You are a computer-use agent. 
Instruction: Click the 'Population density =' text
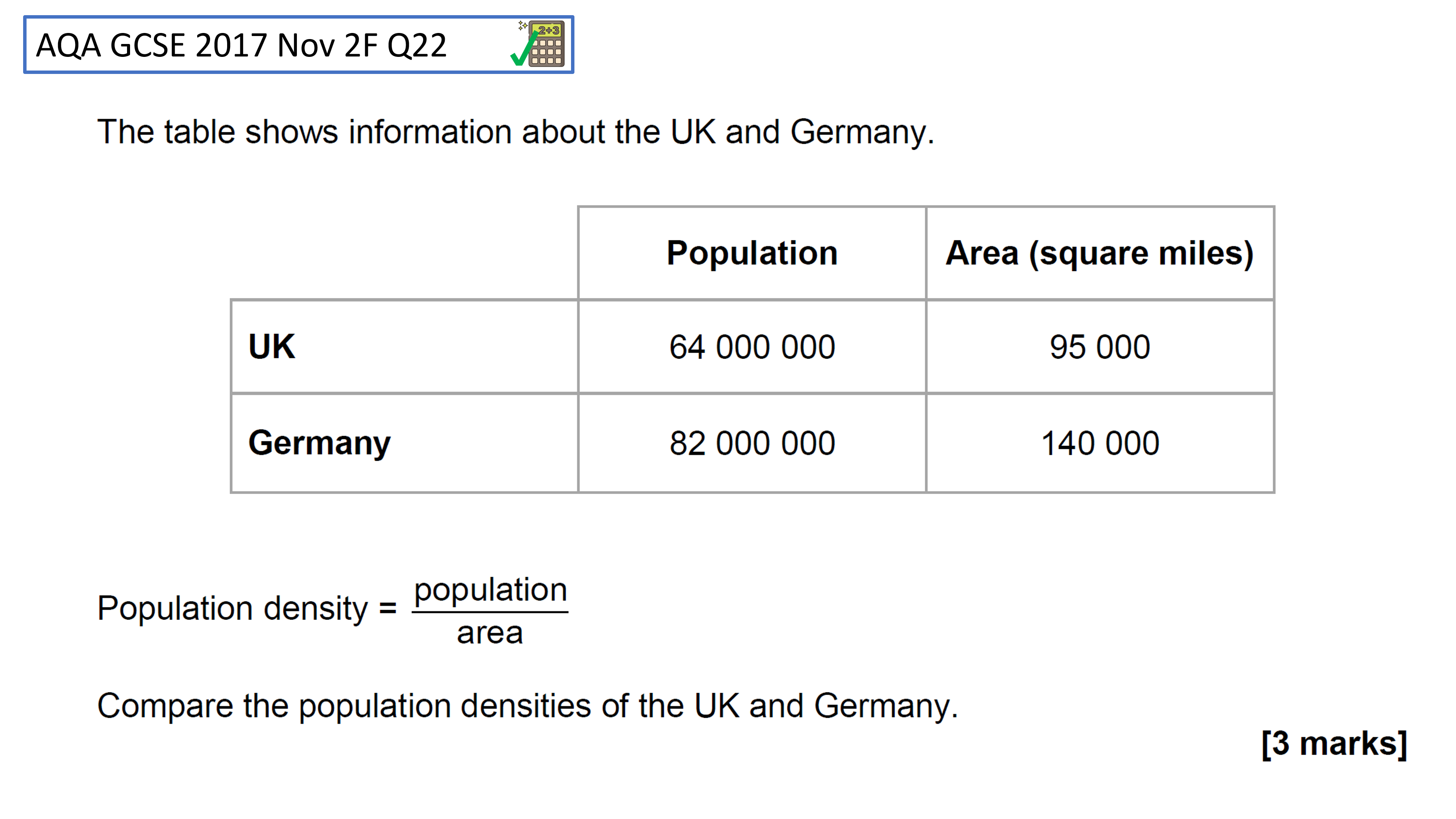click(232, 608)
